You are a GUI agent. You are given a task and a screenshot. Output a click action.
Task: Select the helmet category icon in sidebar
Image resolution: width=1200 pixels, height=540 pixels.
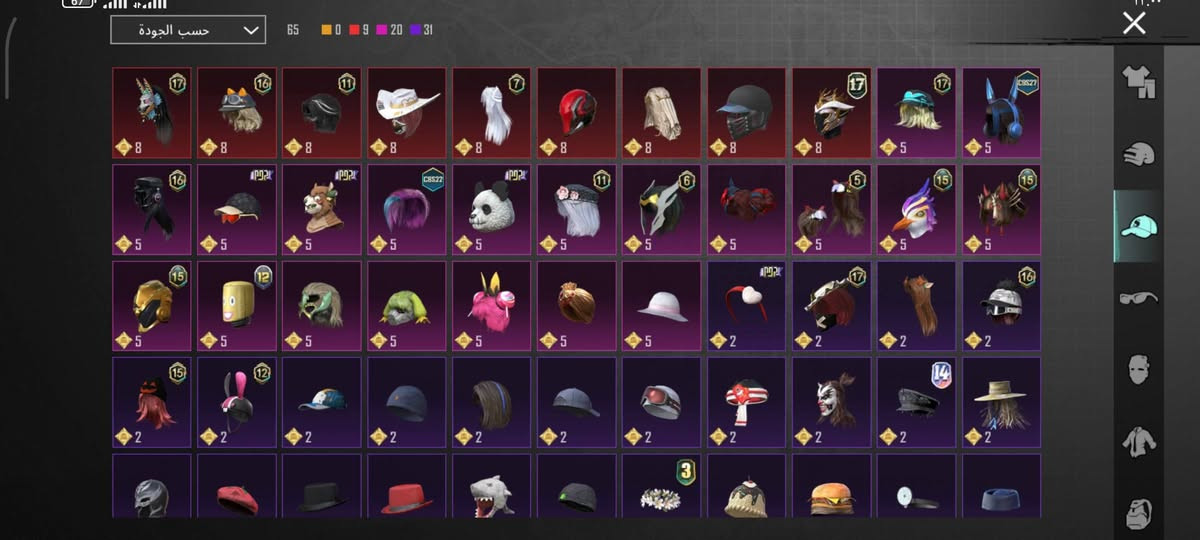1138,153
